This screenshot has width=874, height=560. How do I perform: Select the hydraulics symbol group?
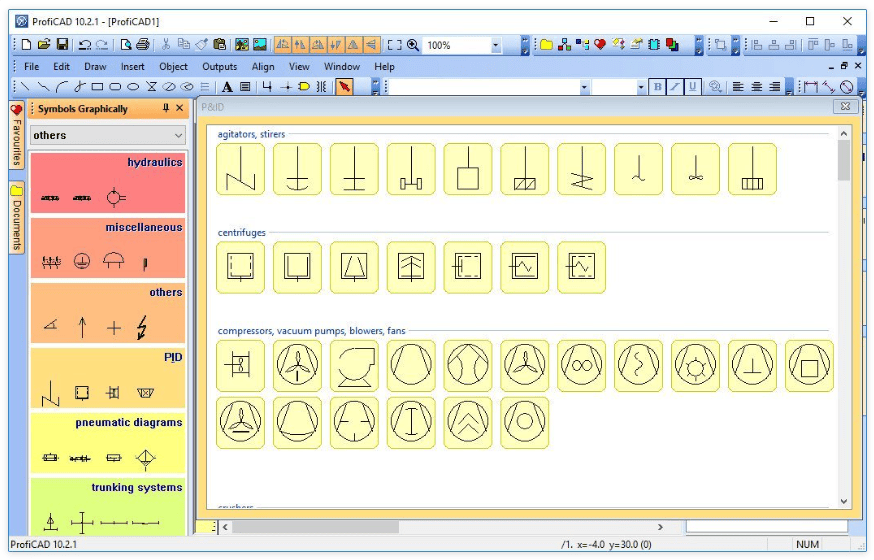[x=108, y=183]
